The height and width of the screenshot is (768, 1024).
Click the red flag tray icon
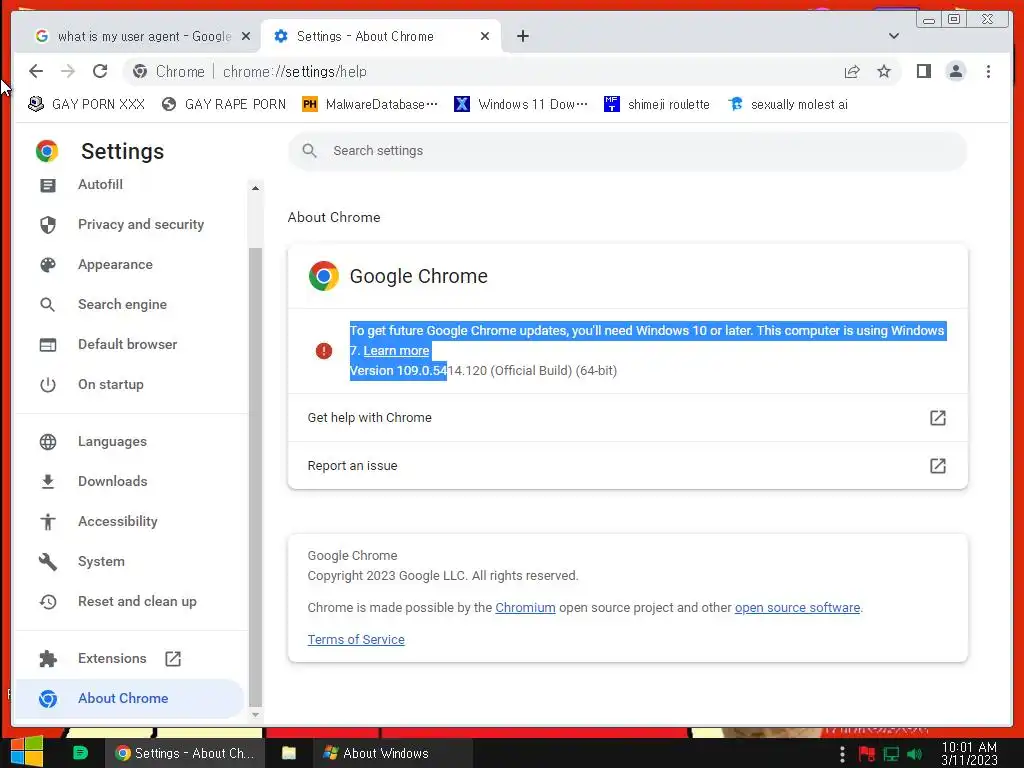click(867, 754)
